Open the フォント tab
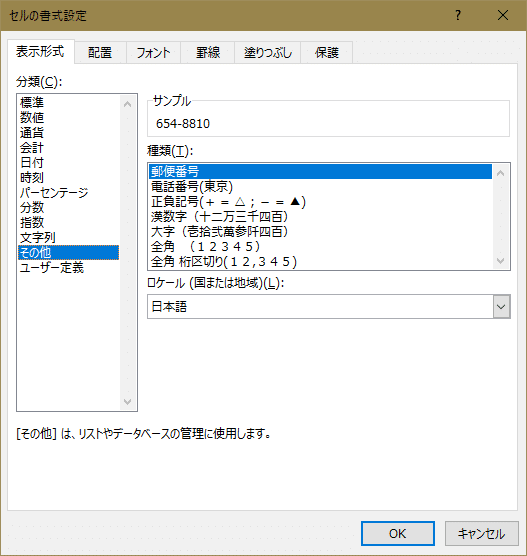Screen dimensions: 527x556 153,53
